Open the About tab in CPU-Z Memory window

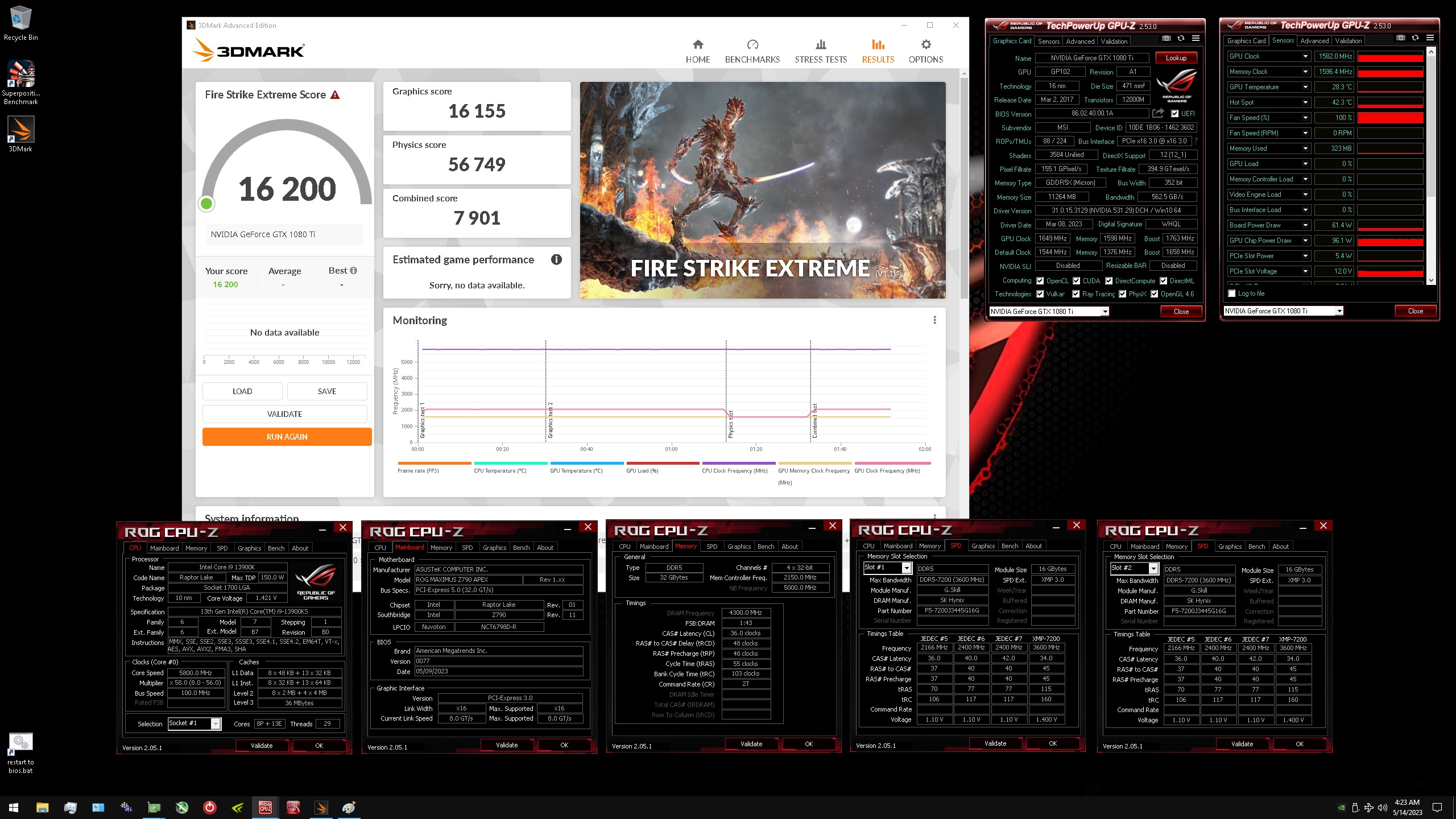[789, 547]
